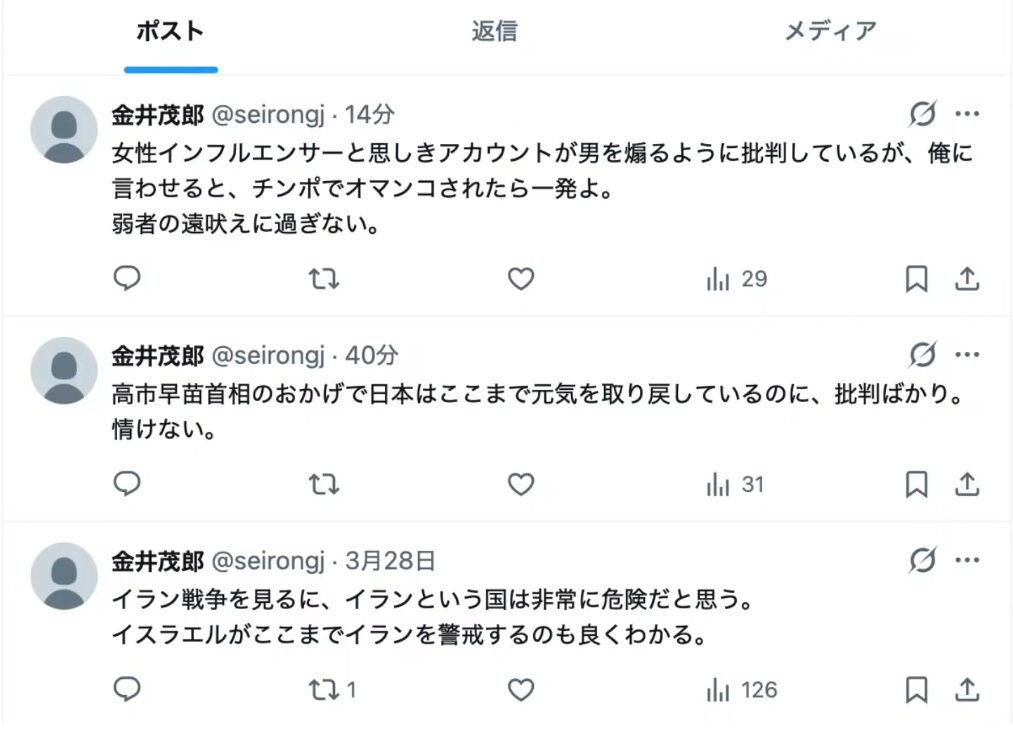Reply to the 14分 post
Viewport: 1013px width, 734px height.
127,279
